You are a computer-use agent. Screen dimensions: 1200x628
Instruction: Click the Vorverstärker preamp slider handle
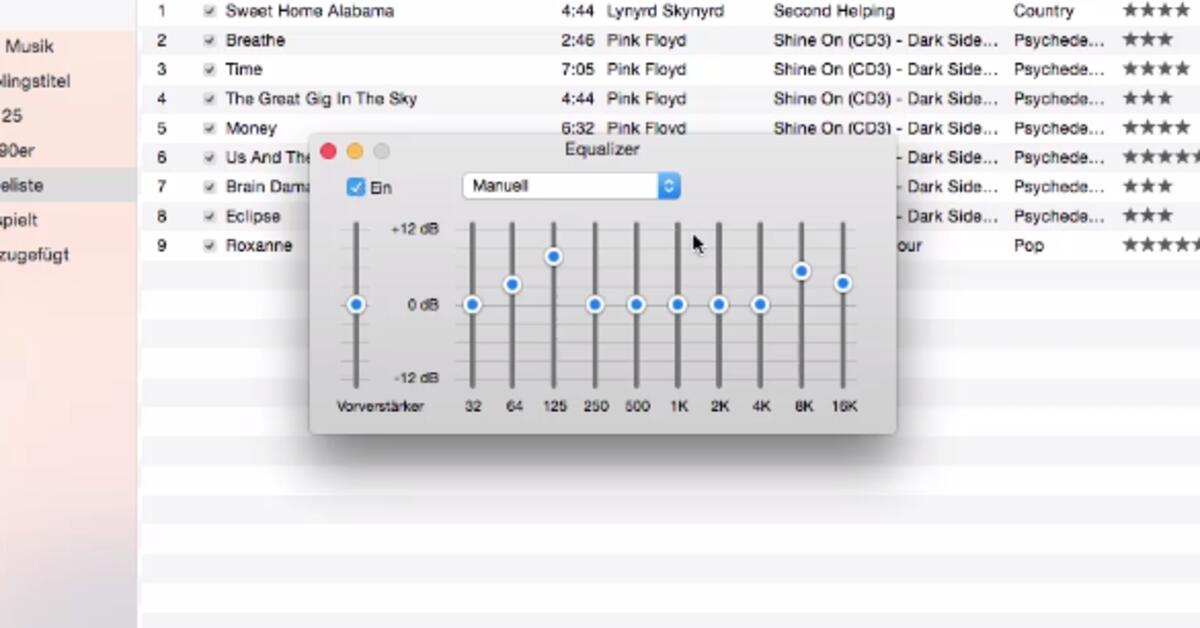[356, 304]
